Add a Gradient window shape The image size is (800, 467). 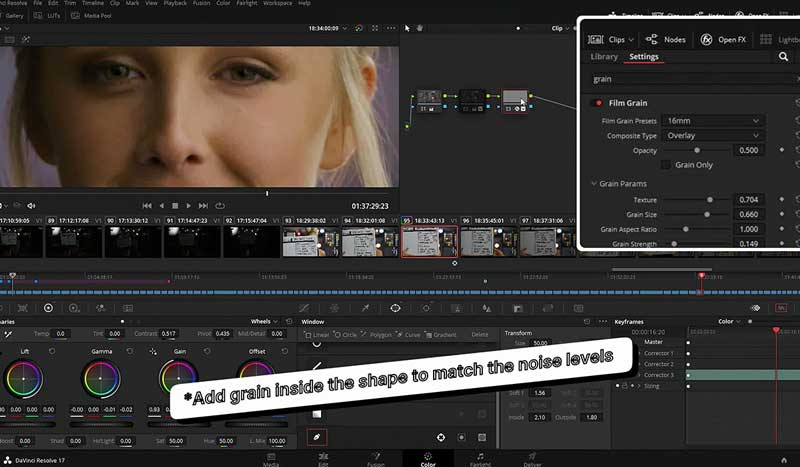click(441, 335)
